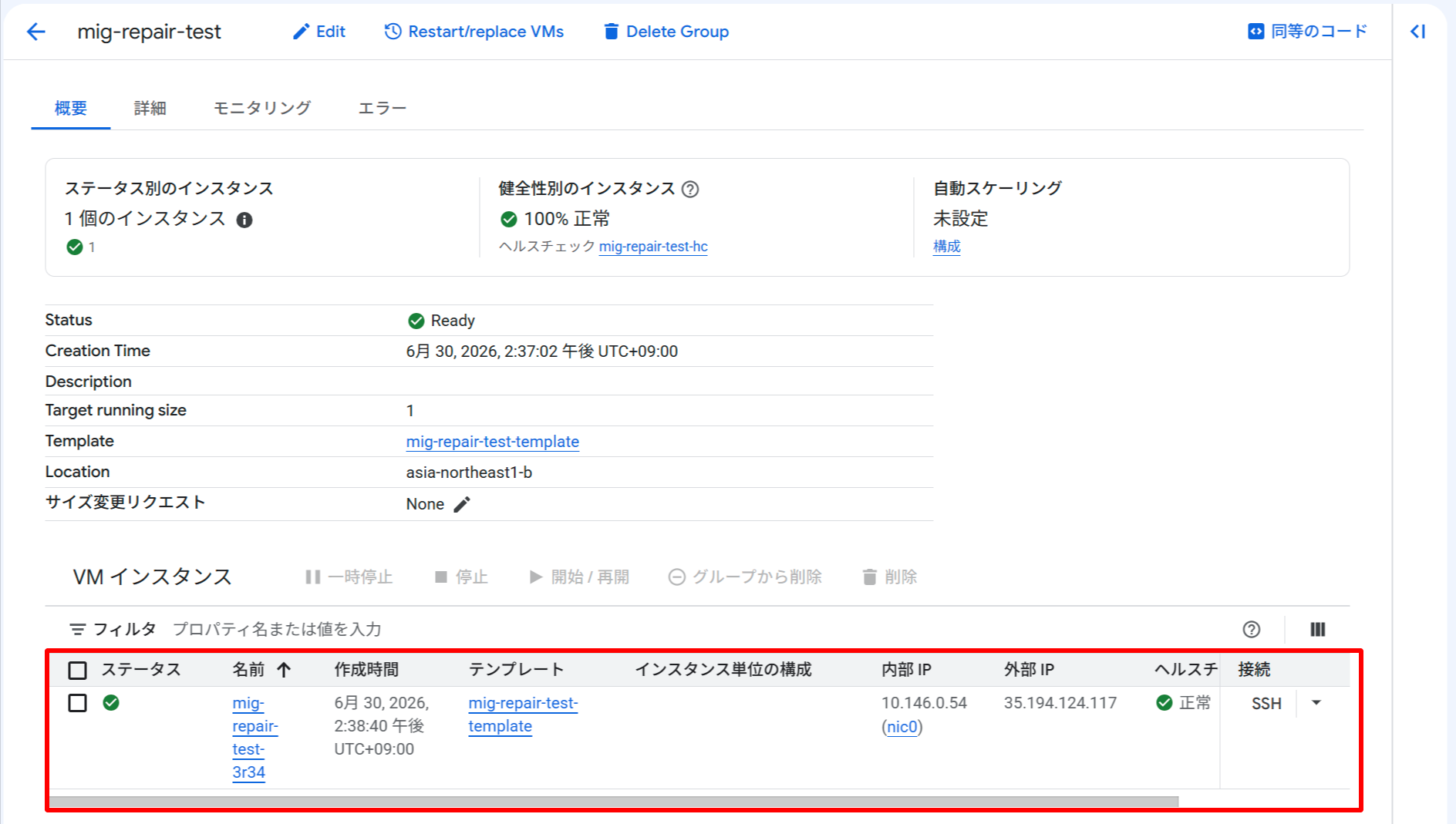Click the green running status icon in row
Image resolution: width=1456 pixels, height=824 pixels.
[x=111, y=703]
